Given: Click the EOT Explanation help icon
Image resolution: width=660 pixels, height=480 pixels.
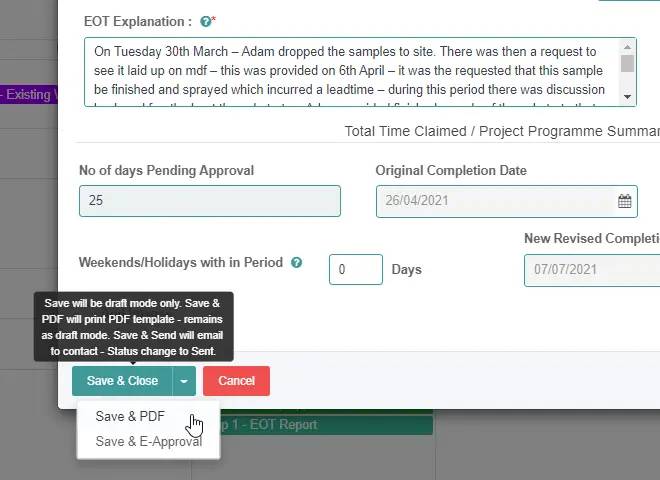Looking at the screenshot, I should 205,21.
